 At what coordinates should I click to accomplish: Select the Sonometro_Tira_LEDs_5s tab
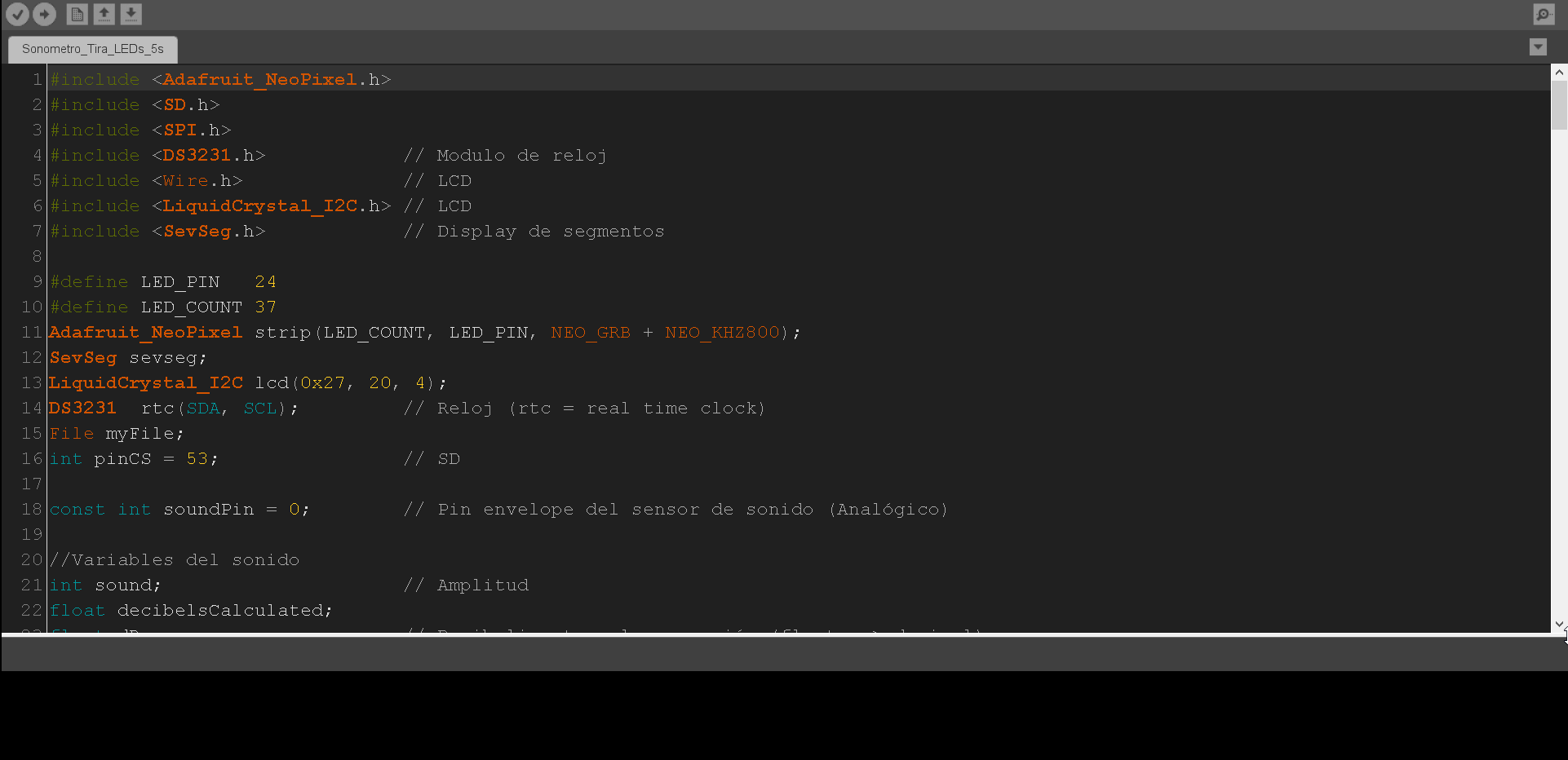(x=93, y=49)
